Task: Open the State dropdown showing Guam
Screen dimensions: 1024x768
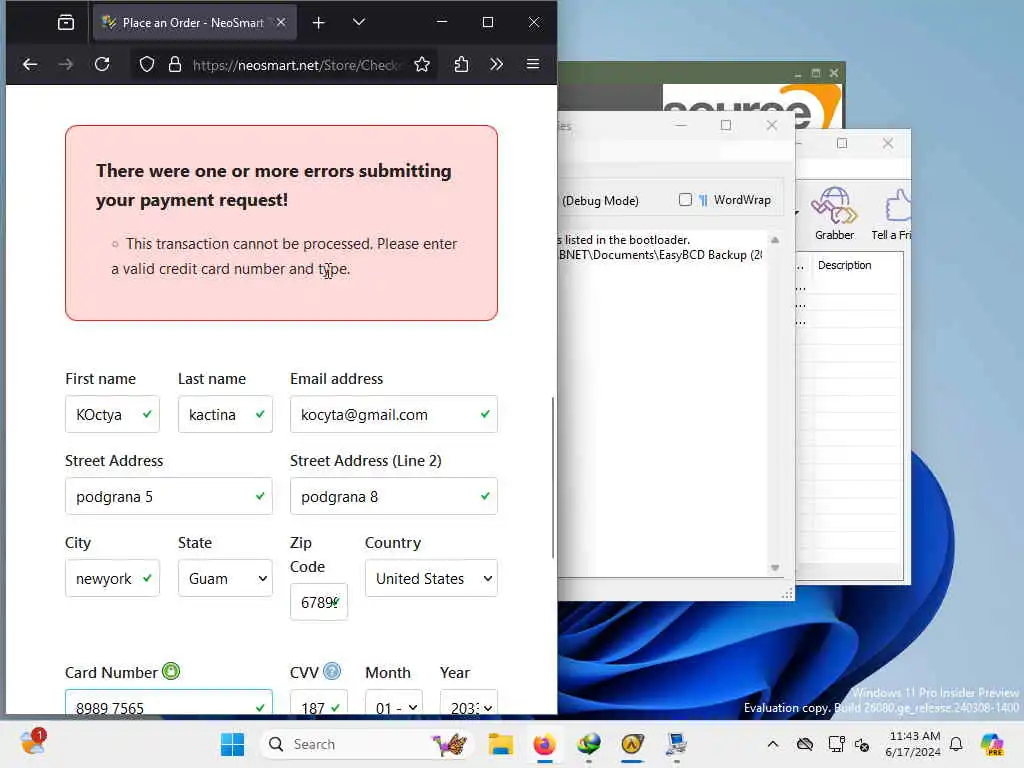Action: point(225,578)
